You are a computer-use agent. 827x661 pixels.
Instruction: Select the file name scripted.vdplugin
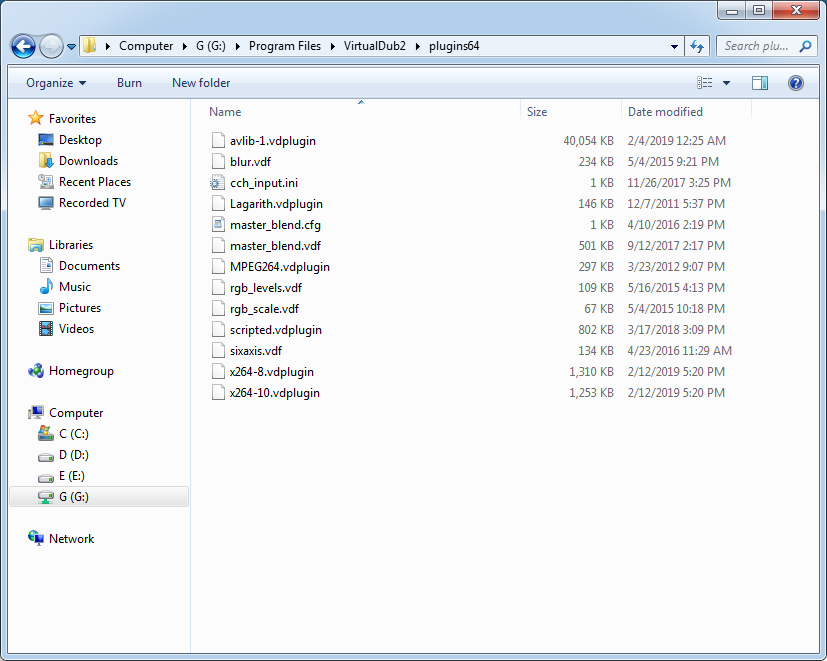[x=275, y=330]
